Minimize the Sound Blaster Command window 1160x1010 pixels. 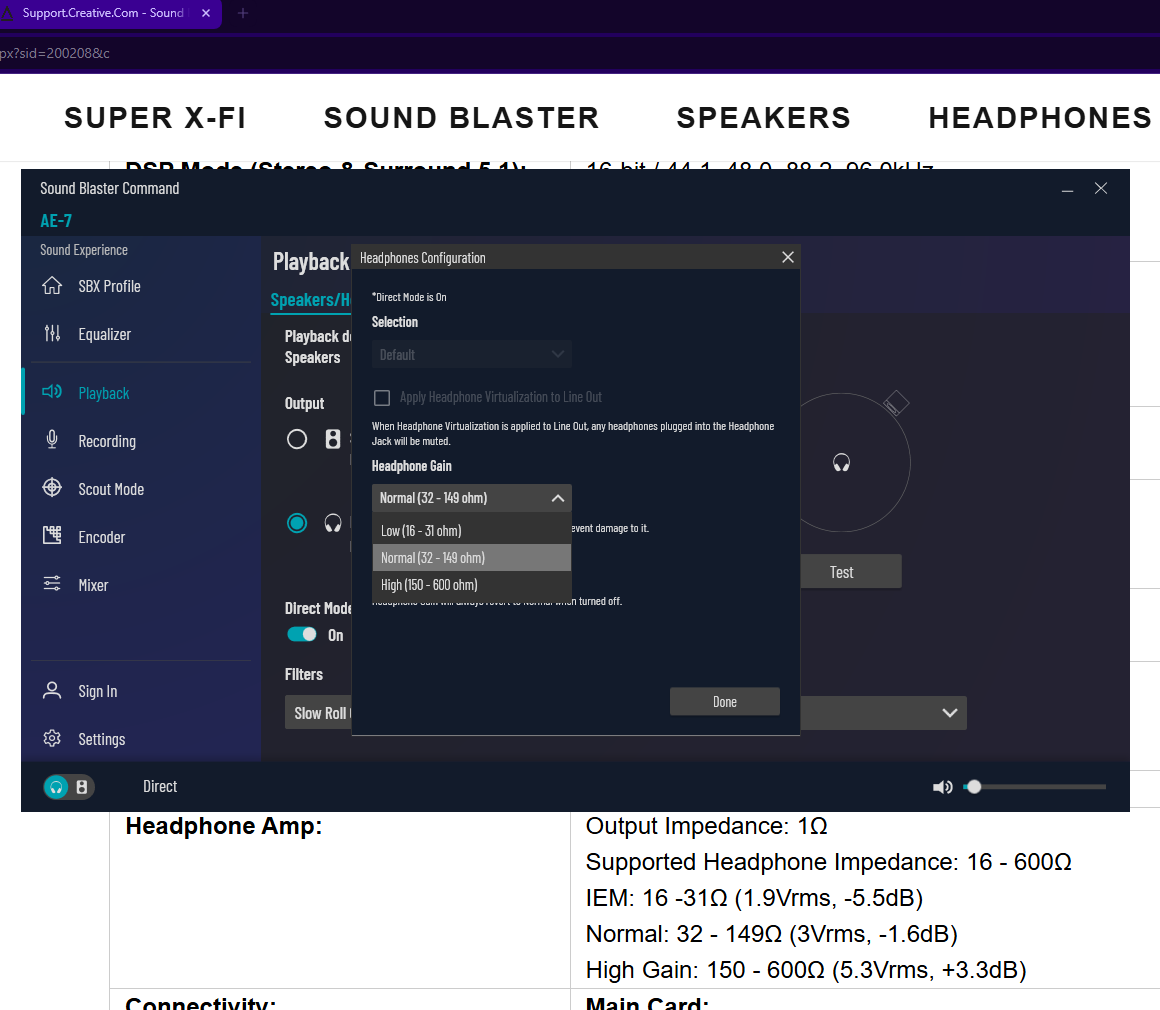(1068, 190)
